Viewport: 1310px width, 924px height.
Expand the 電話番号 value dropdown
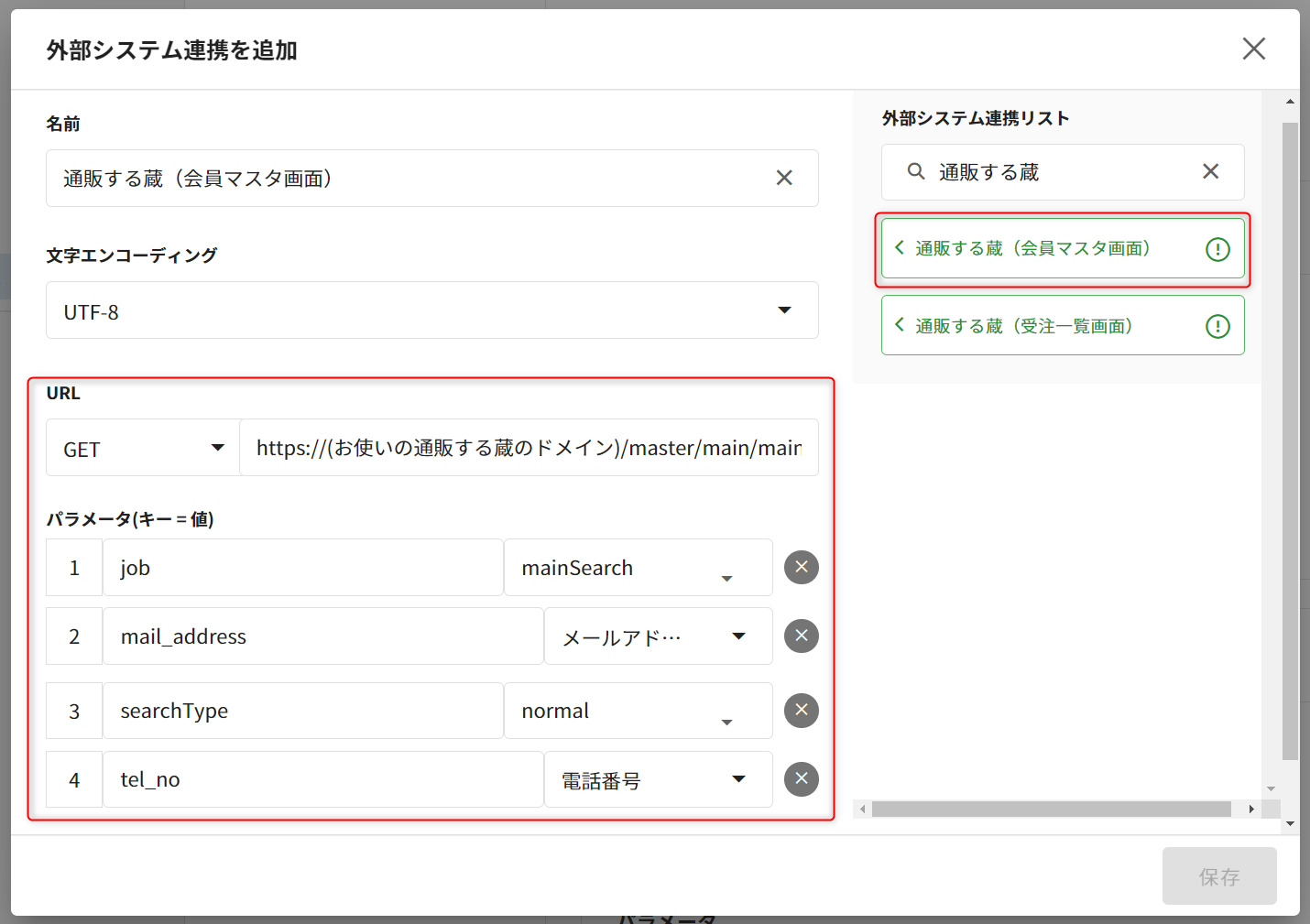(738, 779)
